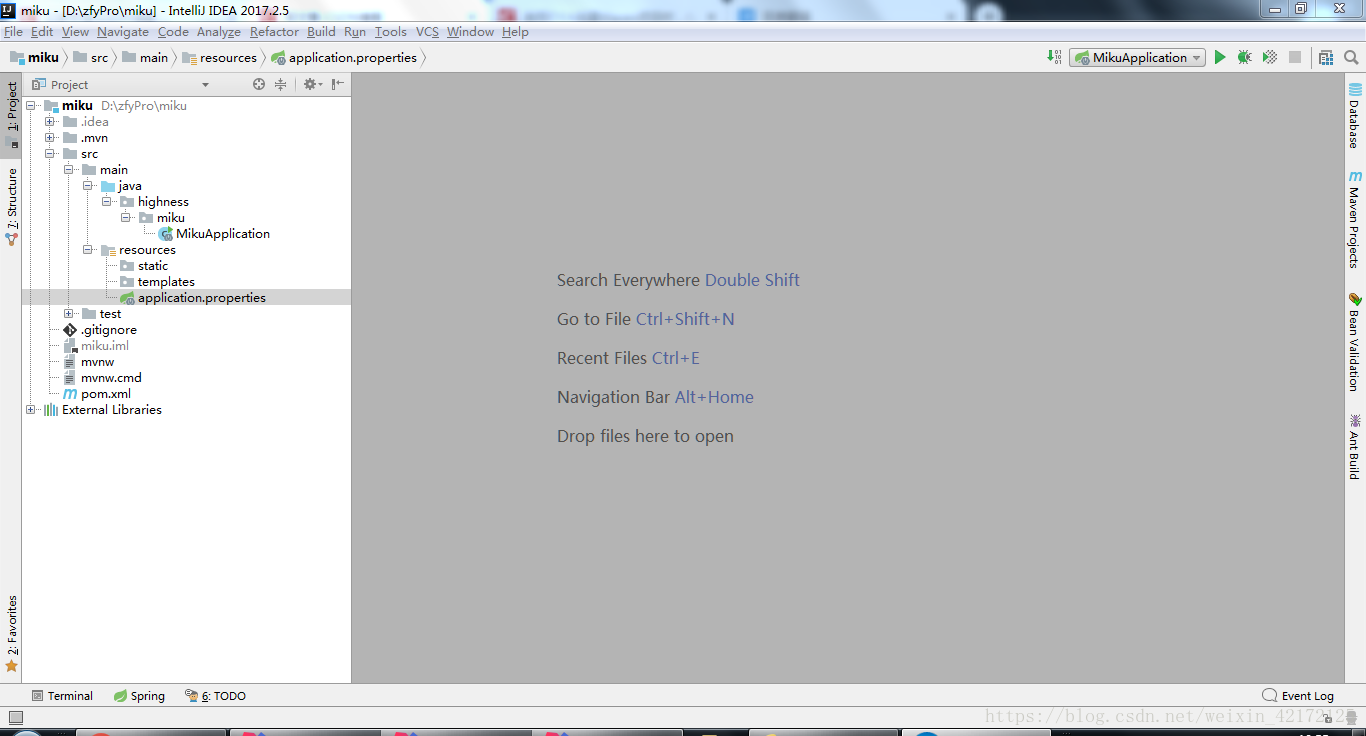Open the File menu
The image size is (1366, 736).
point(13,32)
